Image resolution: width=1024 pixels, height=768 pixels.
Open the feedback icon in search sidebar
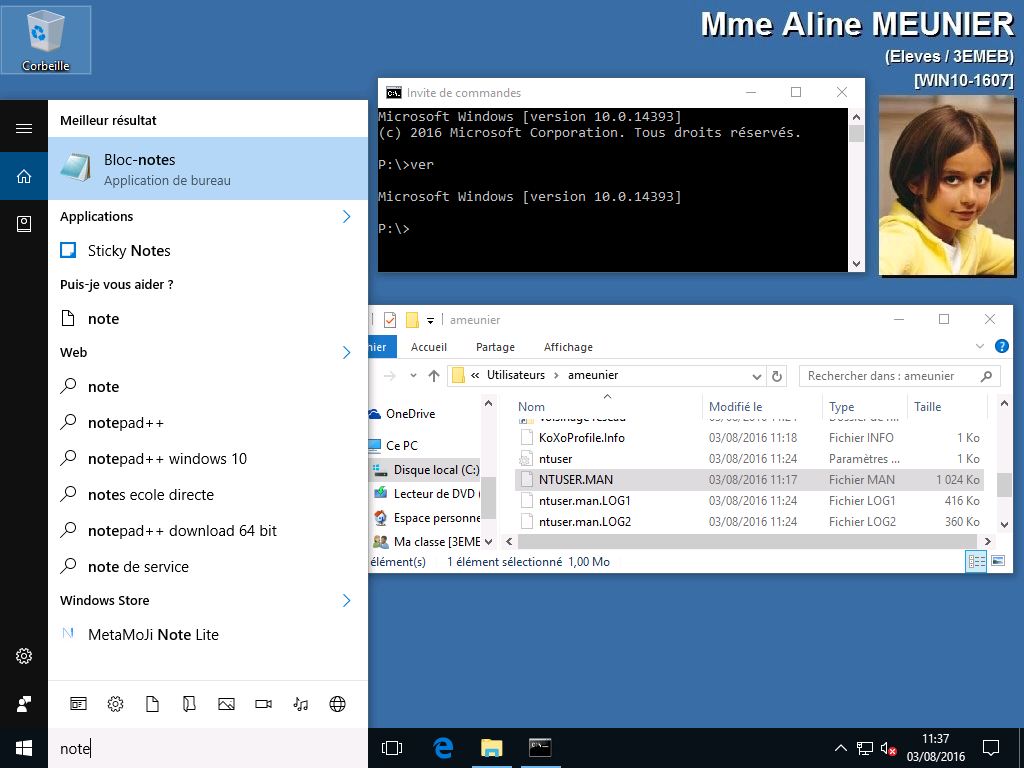coord(24,703)
